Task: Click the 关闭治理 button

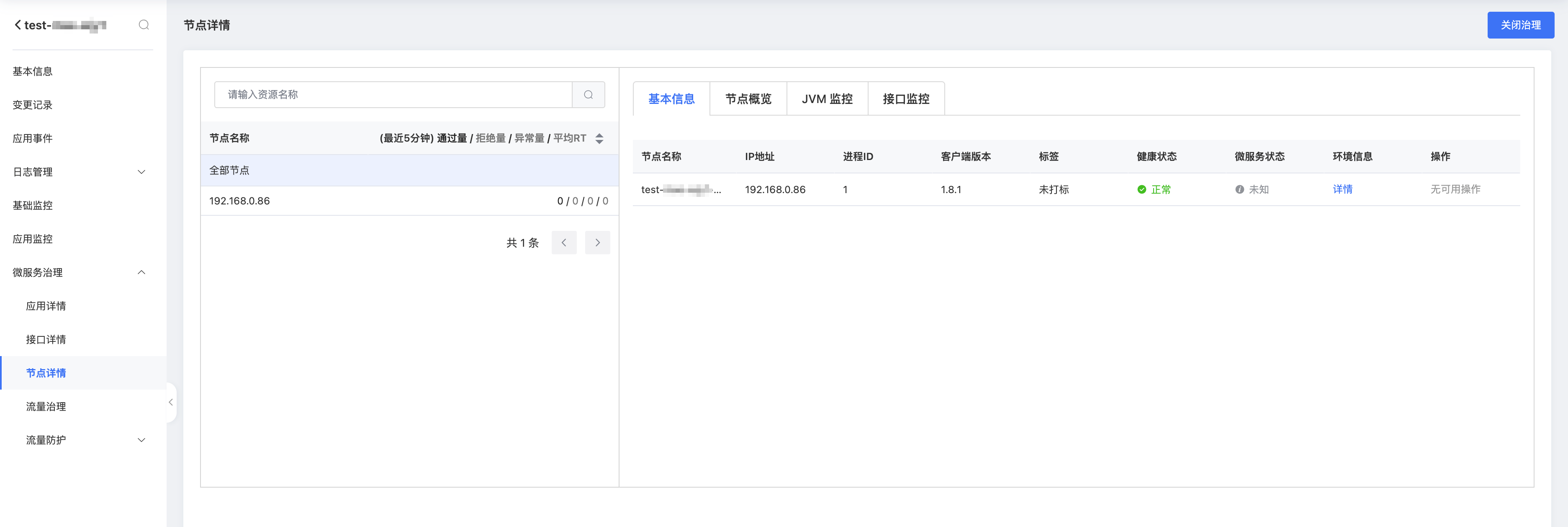Action: click(x=1520, y=25)
